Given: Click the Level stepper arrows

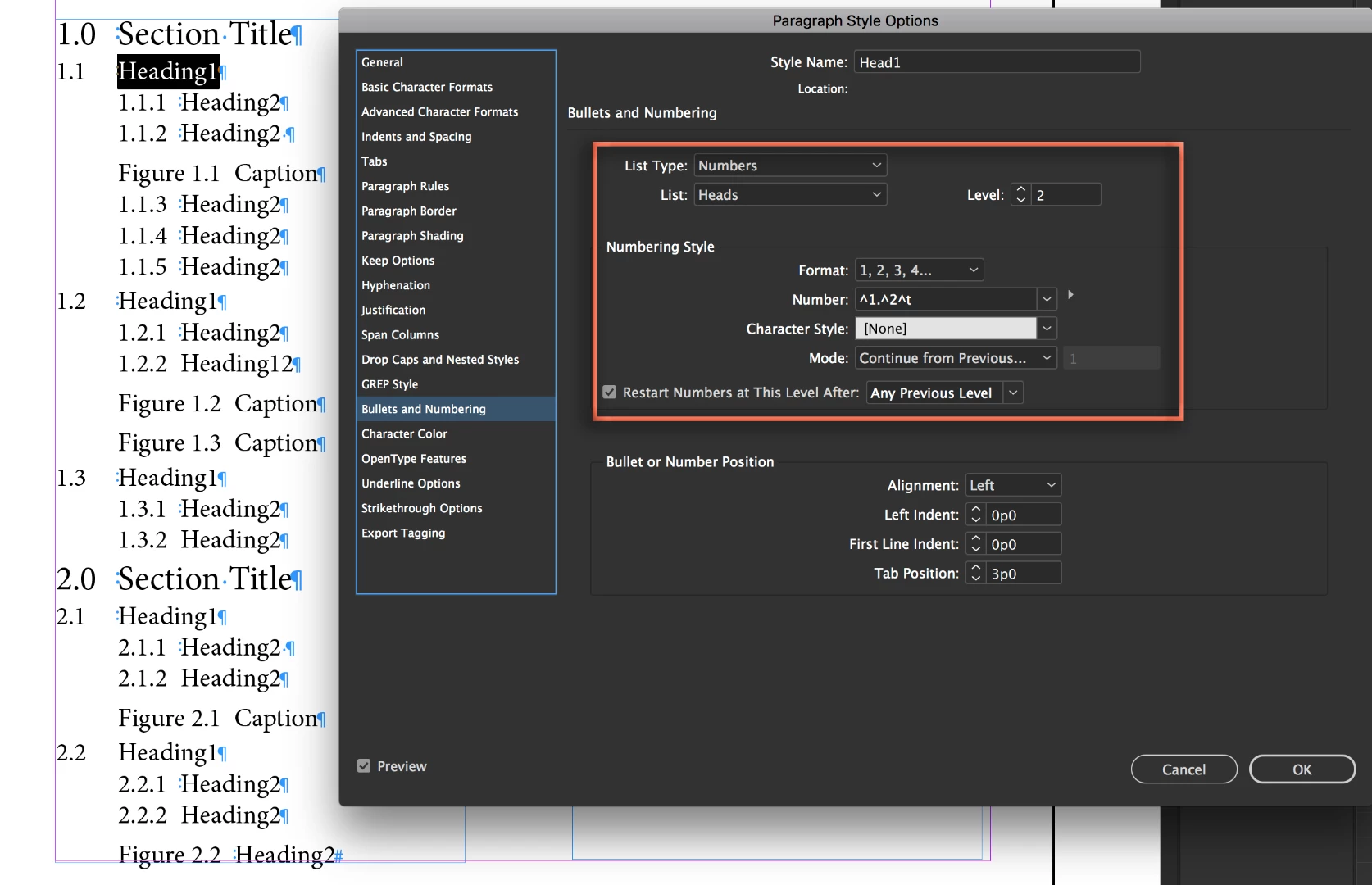Looking at the screenshot, I should click(x=1021, y=195).
